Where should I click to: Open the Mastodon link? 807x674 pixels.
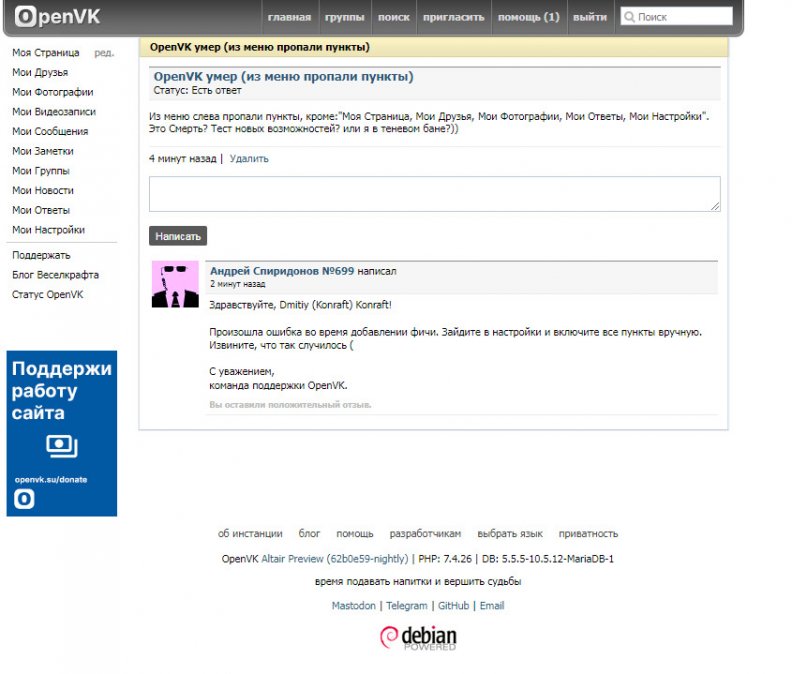click(x=354, y=606)
